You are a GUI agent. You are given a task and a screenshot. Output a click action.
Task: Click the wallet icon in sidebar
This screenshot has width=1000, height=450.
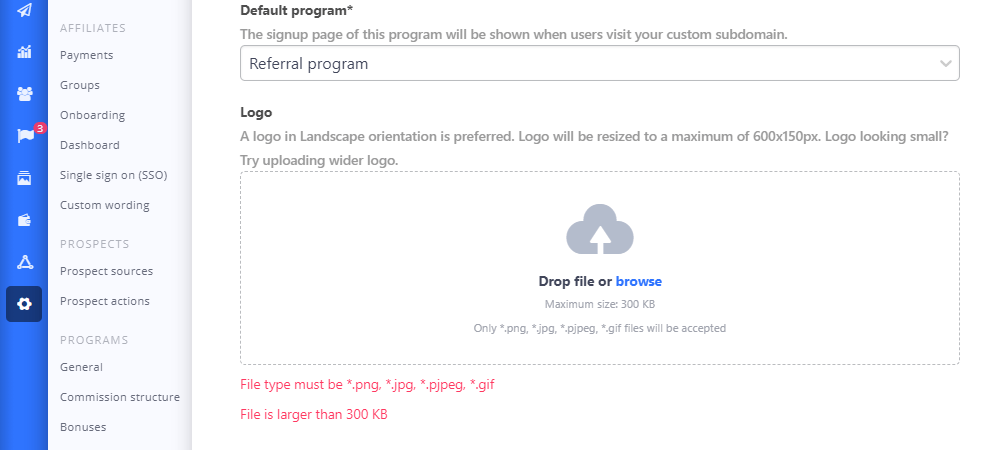coord(24,220)
